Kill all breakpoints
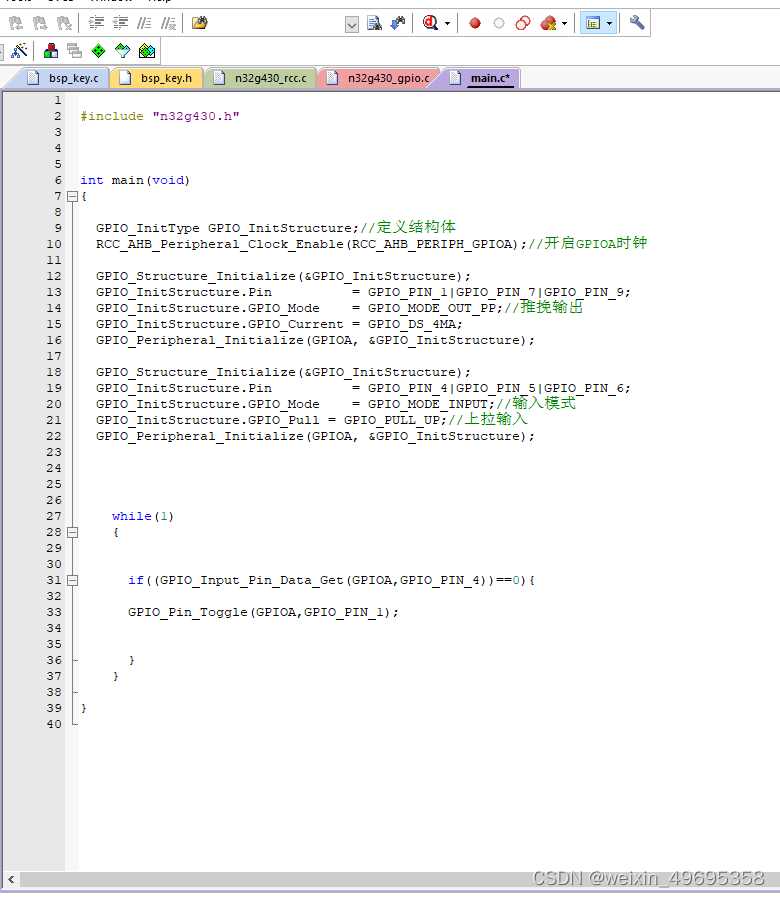Image resolution: width=780 pixels, height=897 pixels. (548, 23)
